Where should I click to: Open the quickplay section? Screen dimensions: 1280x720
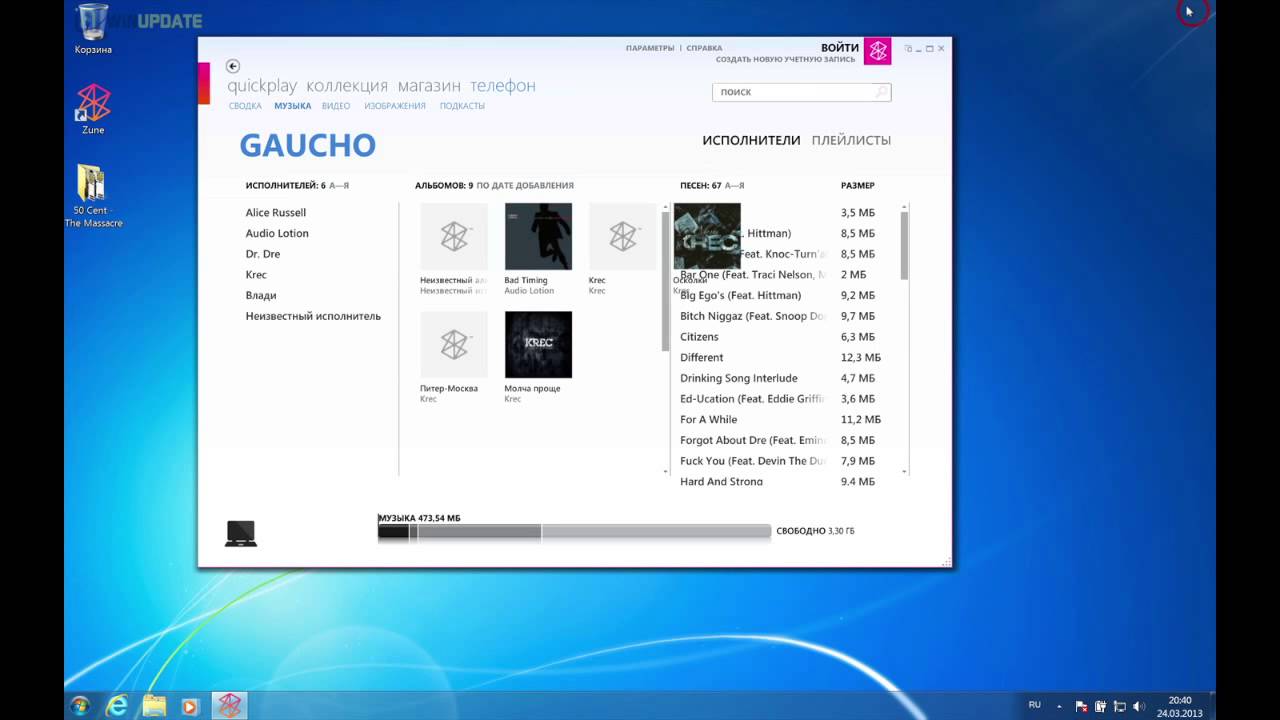pos(262,86)
